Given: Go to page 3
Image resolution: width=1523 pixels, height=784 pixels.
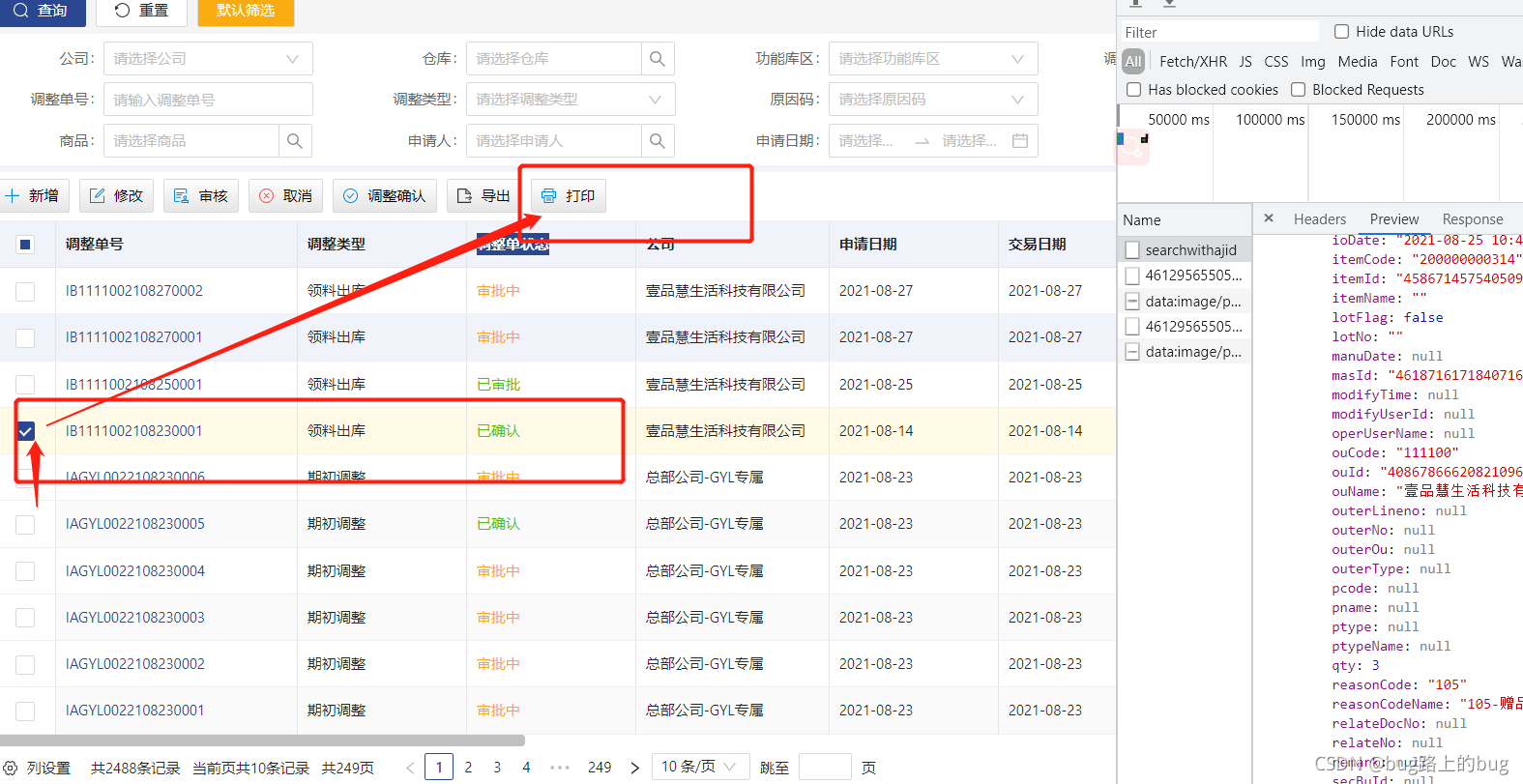Looking at the screenshot, I should point(497,768).
